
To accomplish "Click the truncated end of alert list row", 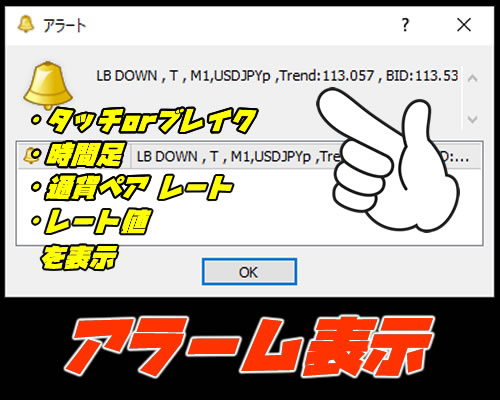I will coord(460,156).
